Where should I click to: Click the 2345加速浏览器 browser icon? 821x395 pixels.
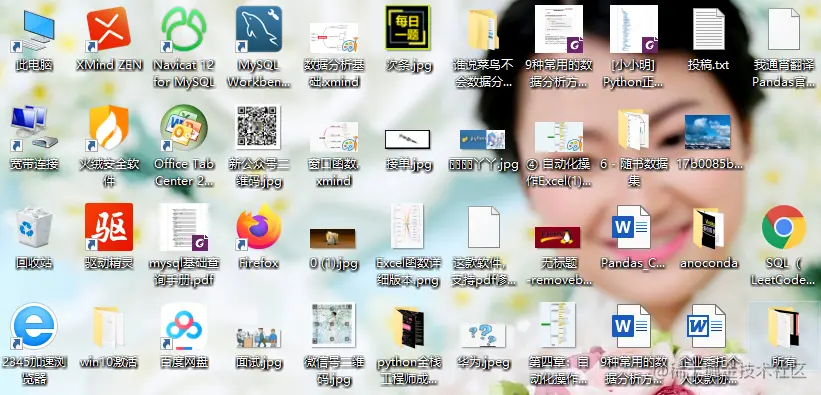pyautogui.click(x=34, y=326)
